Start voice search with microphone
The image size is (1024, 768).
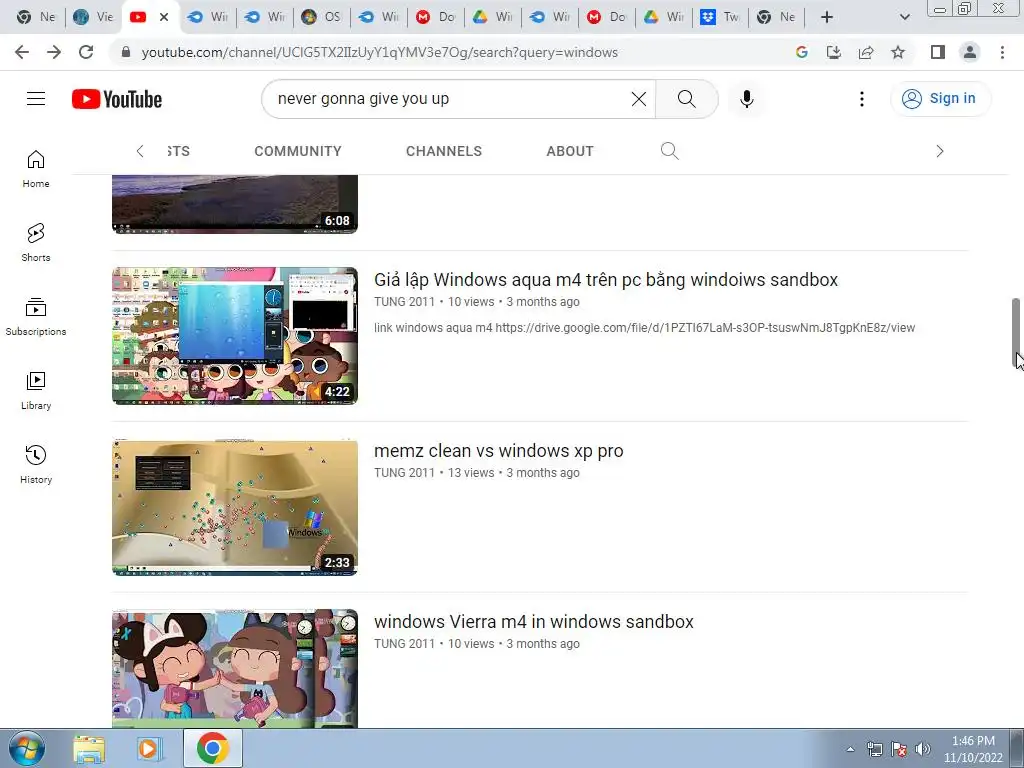pos(746,99)
